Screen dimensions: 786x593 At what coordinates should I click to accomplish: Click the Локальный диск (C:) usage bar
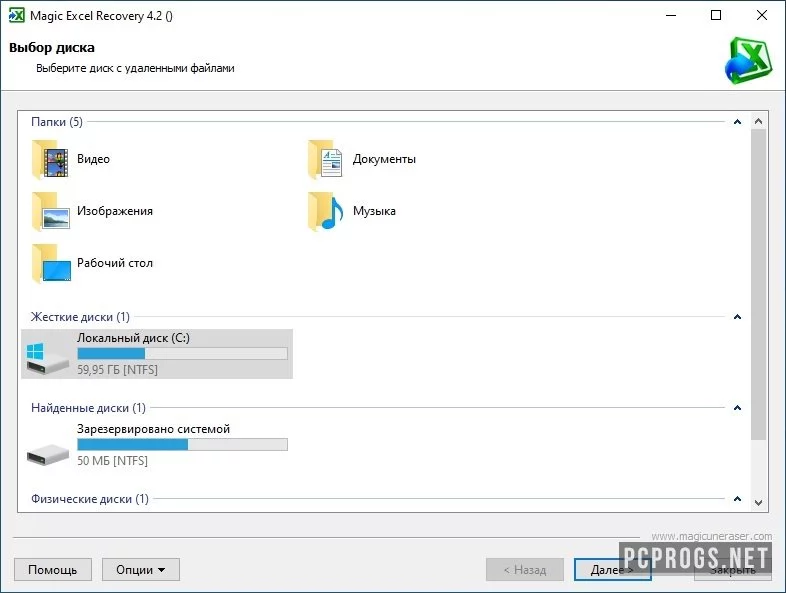[182, 354]
